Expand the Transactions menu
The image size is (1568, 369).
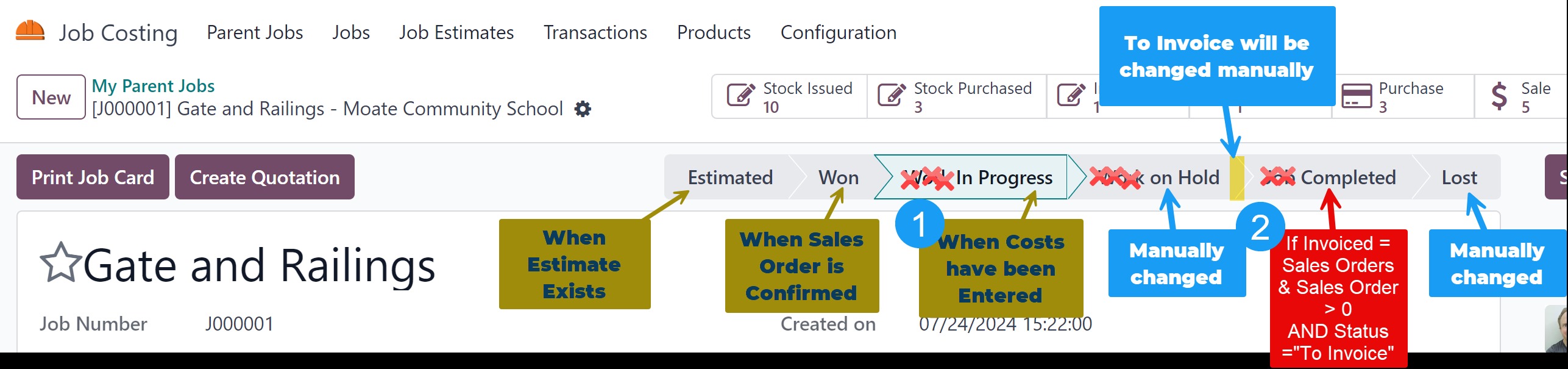(x=595, y=32)
